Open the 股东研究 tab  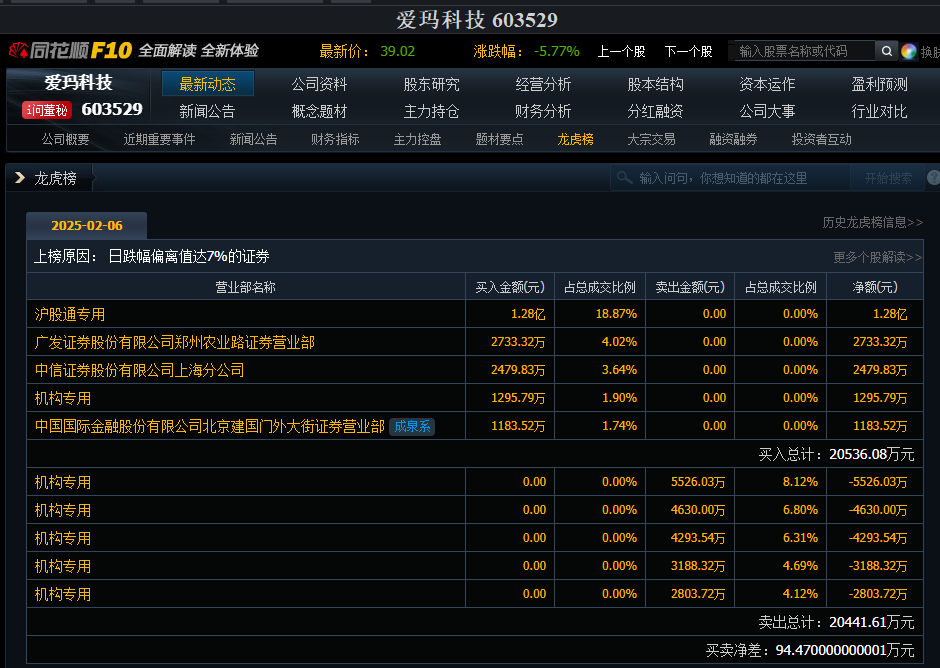coord(432,84)
